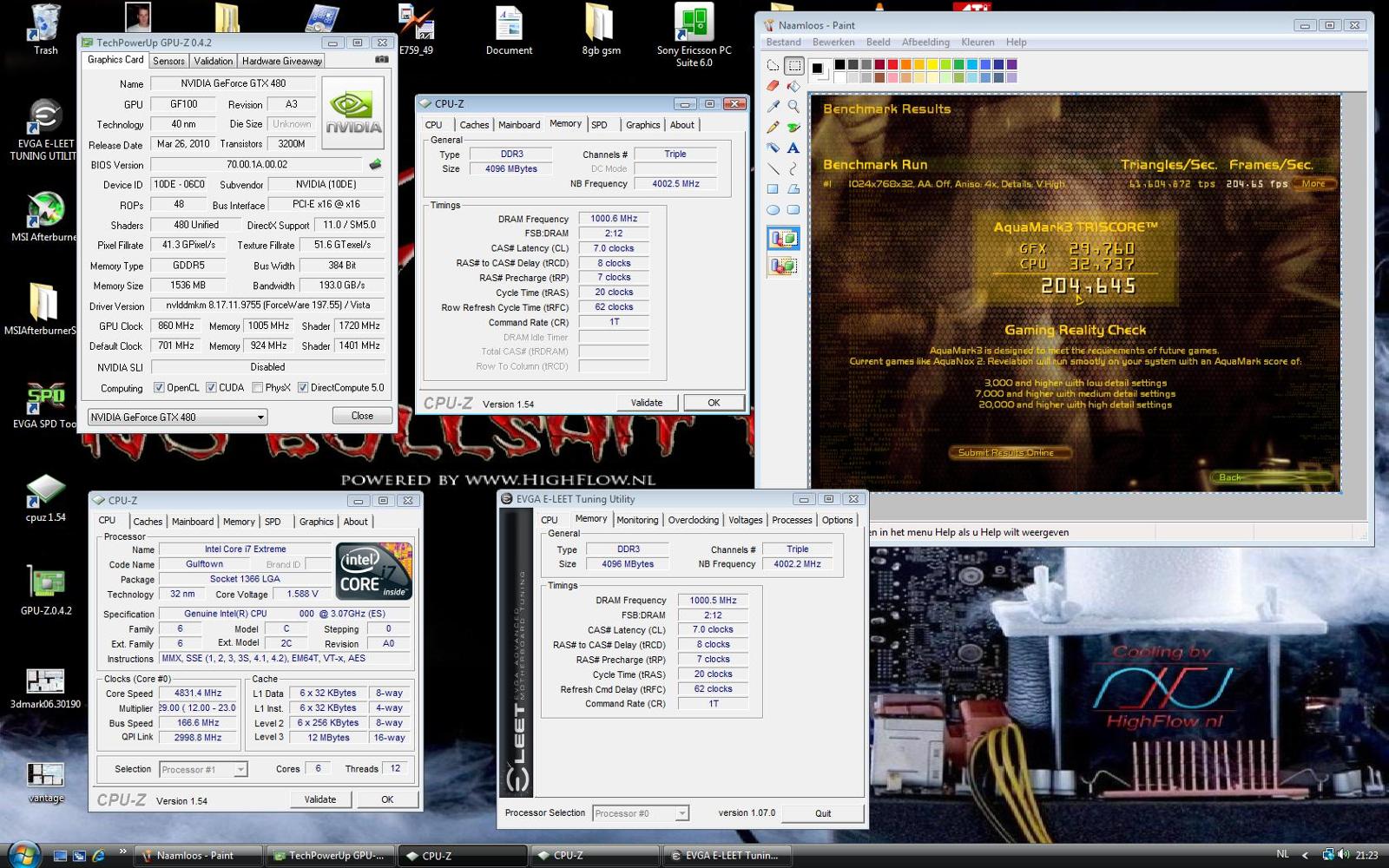The image size is (1389, 868).
Task: Select the rectangular Select tool in Paint
Action: tap(793, 65)
